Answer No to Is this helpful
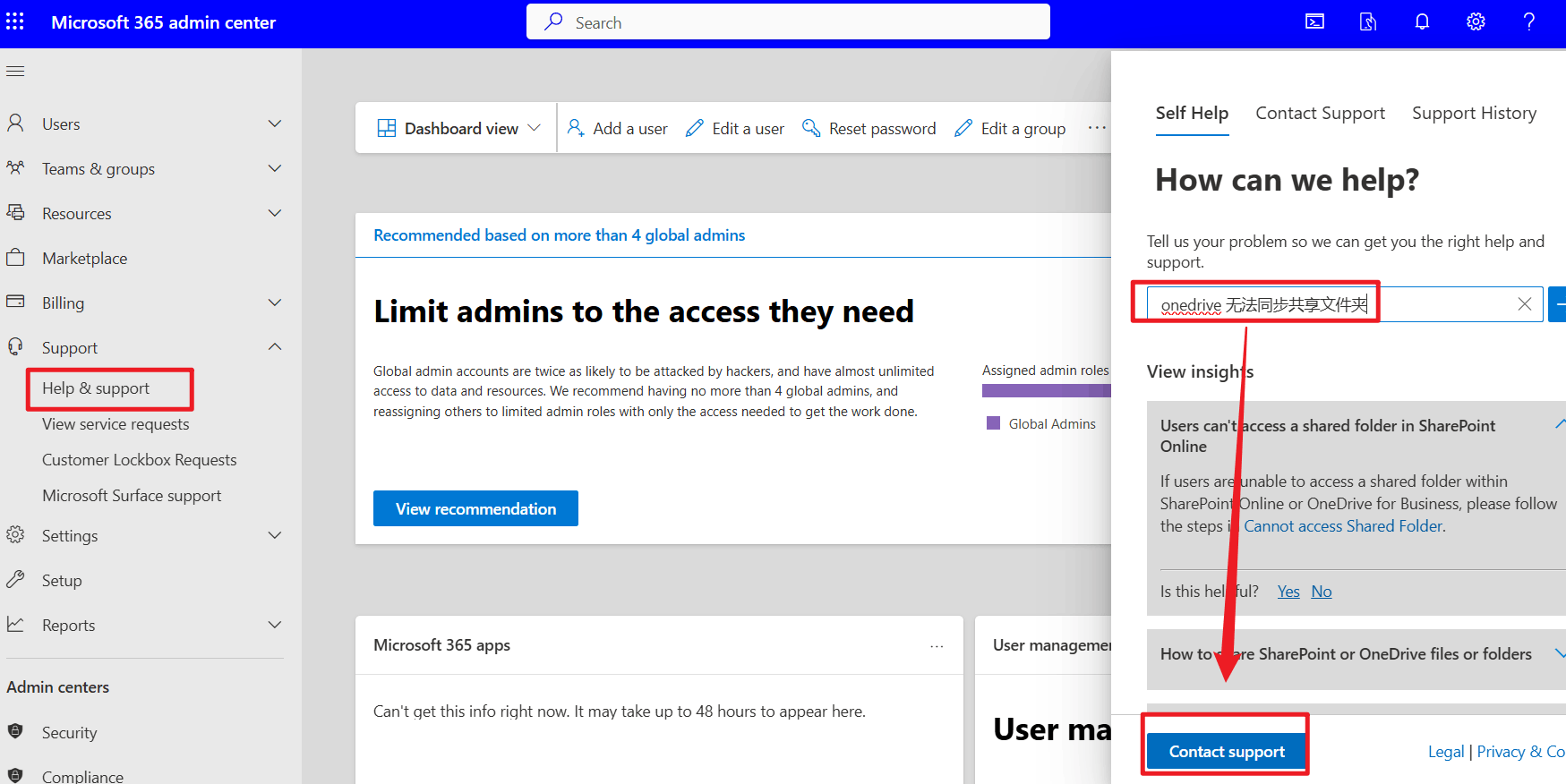1566x784 pixels. pos(1322,592)
